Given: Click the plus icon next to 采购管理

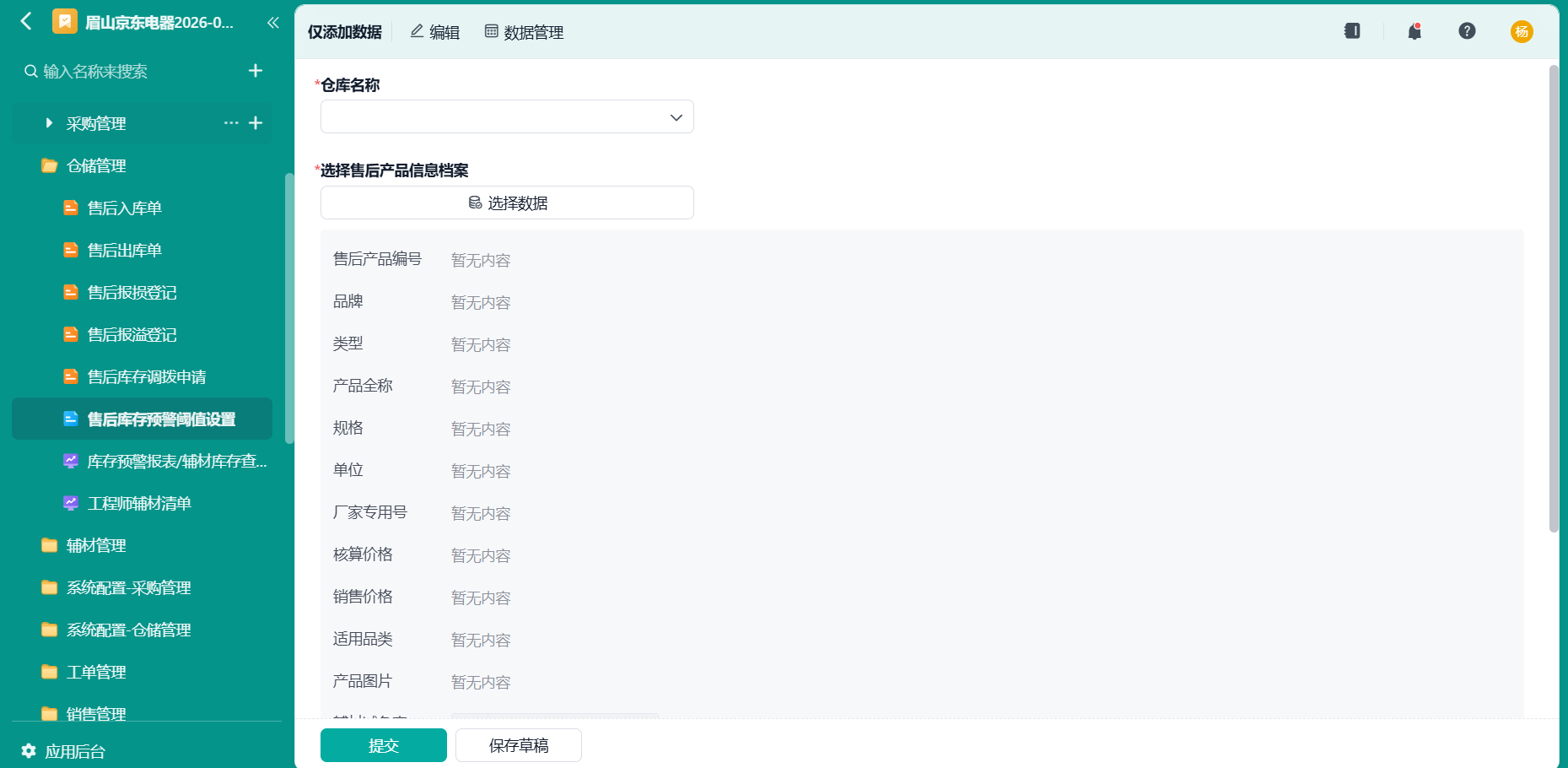Looking at the screenshot, I should (x=256, y=123).
